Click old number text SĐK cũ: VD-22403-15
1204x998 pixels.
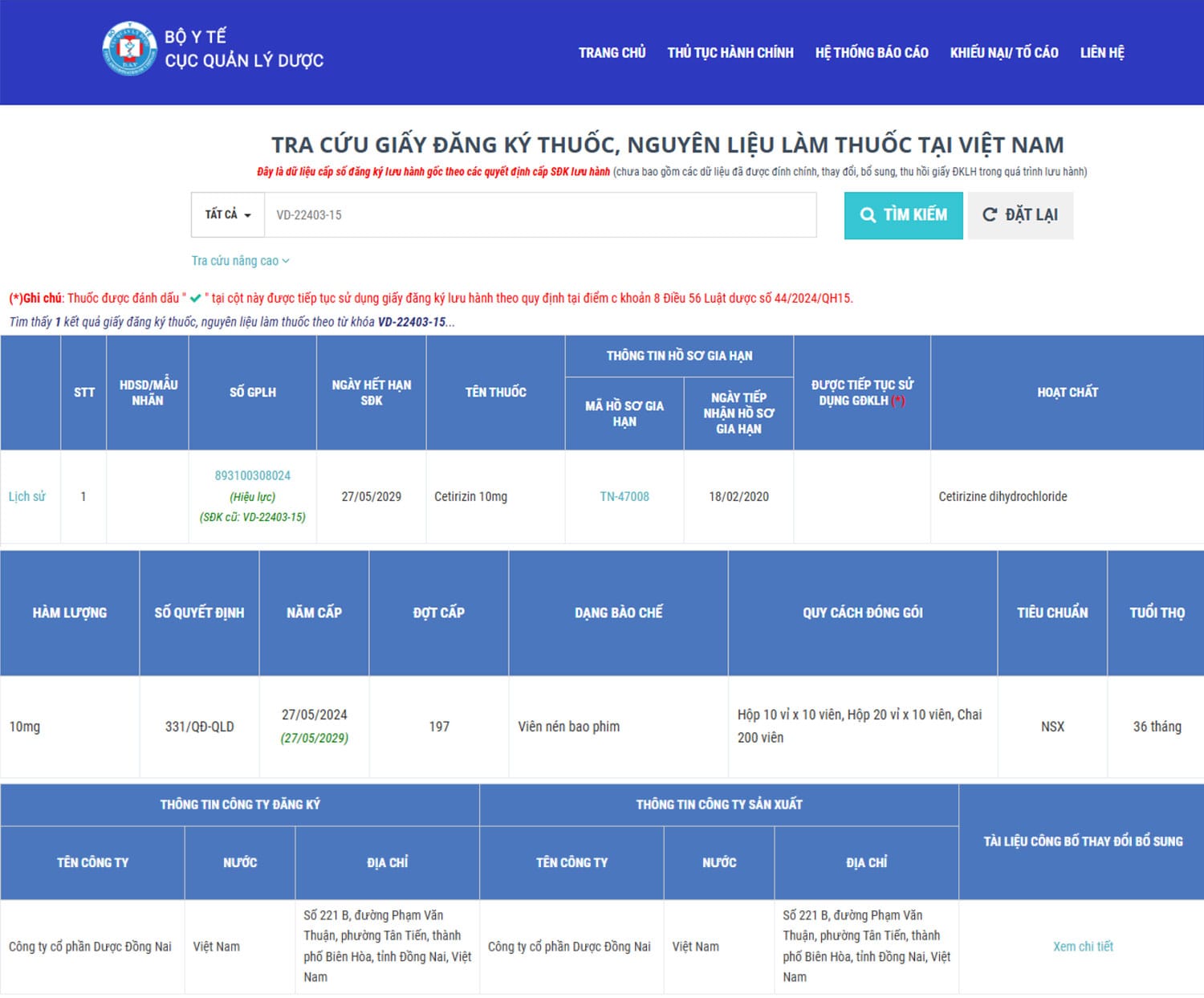(253, 517)
